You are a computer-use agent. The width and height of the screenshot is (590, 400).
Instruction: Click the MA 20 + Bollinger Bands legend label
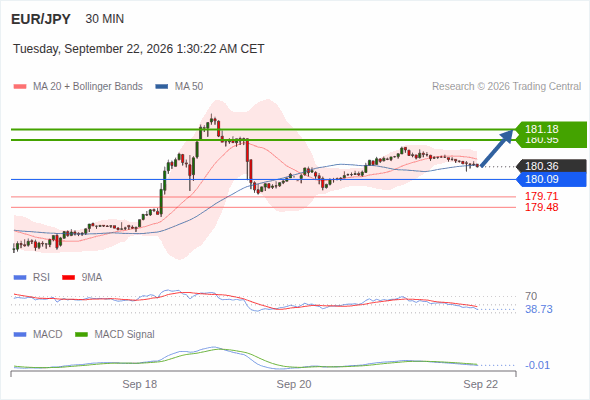pyautogui.click(x=88, y=87)
